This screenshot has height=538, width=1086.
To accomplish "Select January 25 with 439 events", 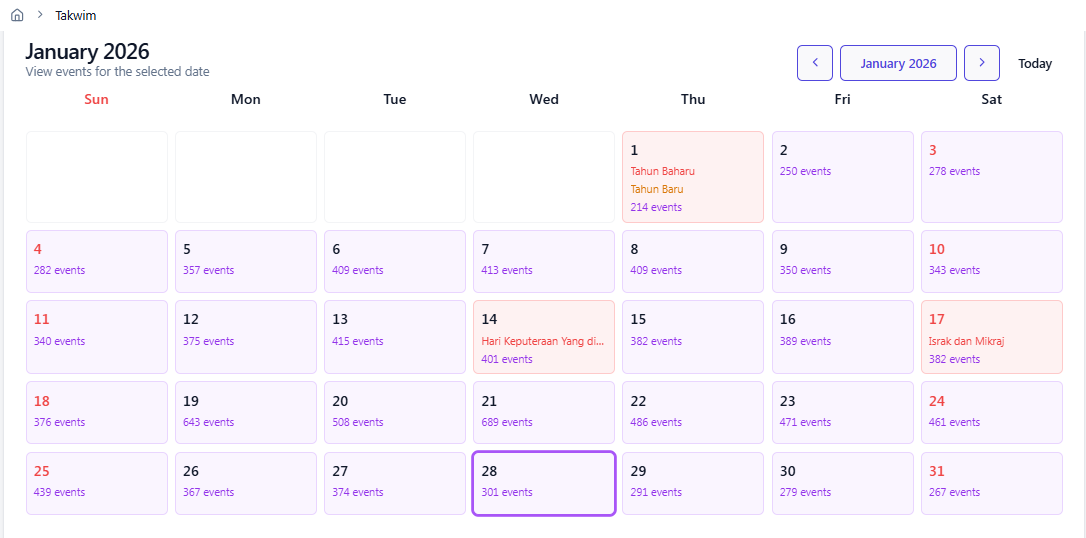I will (96, 483).
